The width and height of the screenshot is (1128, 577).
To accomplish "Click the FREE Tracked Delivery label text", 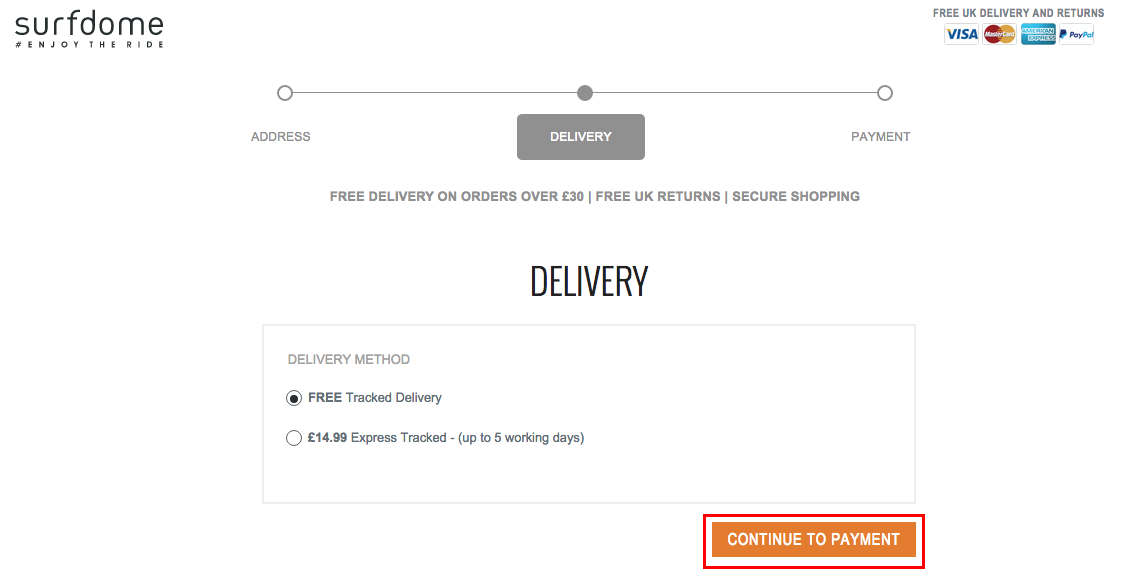I will click(x=375, y=398).
